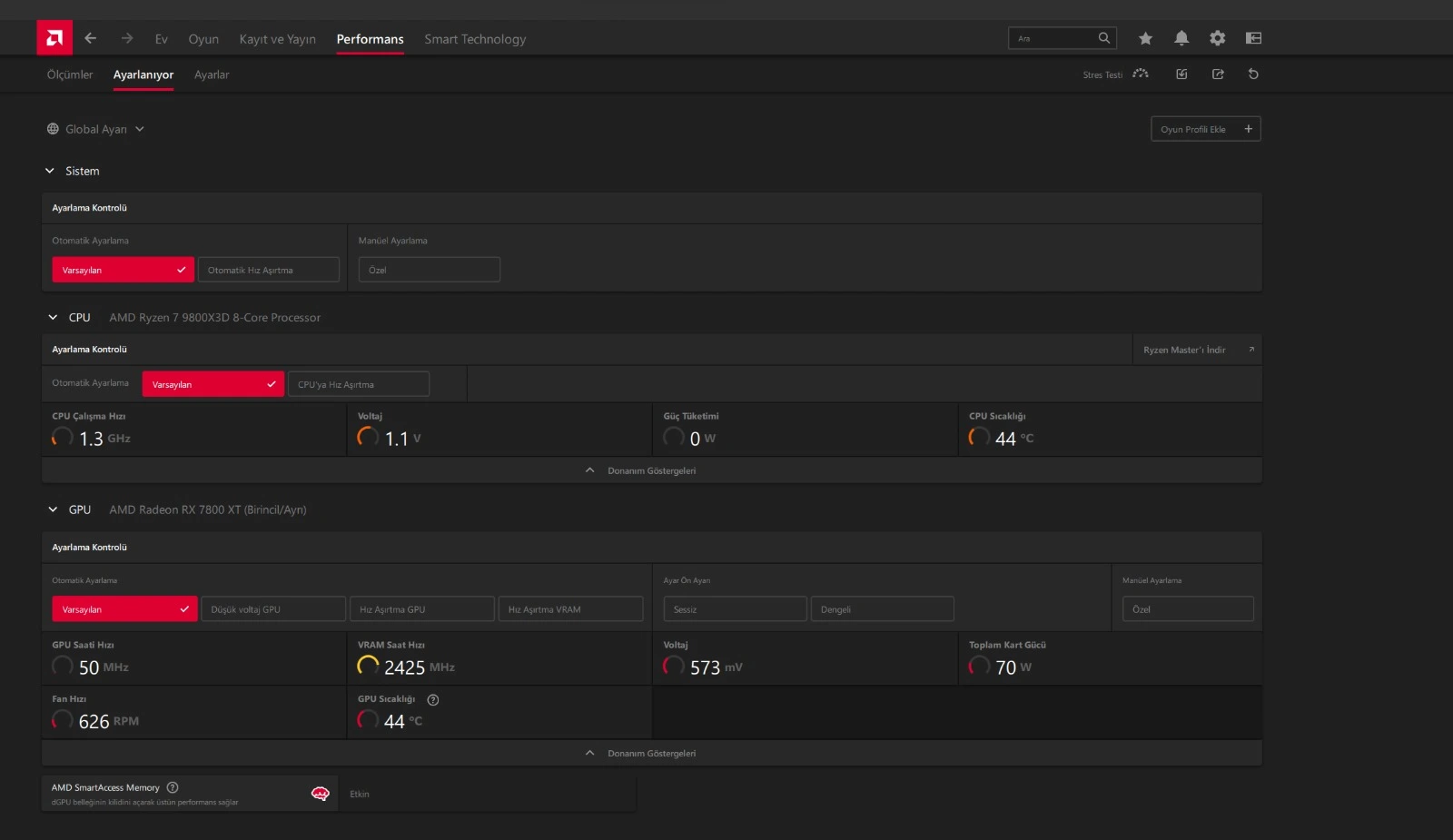Open the Oyun tab
This screenshot has height=840, width=1453.
click(x=203, y=39)
